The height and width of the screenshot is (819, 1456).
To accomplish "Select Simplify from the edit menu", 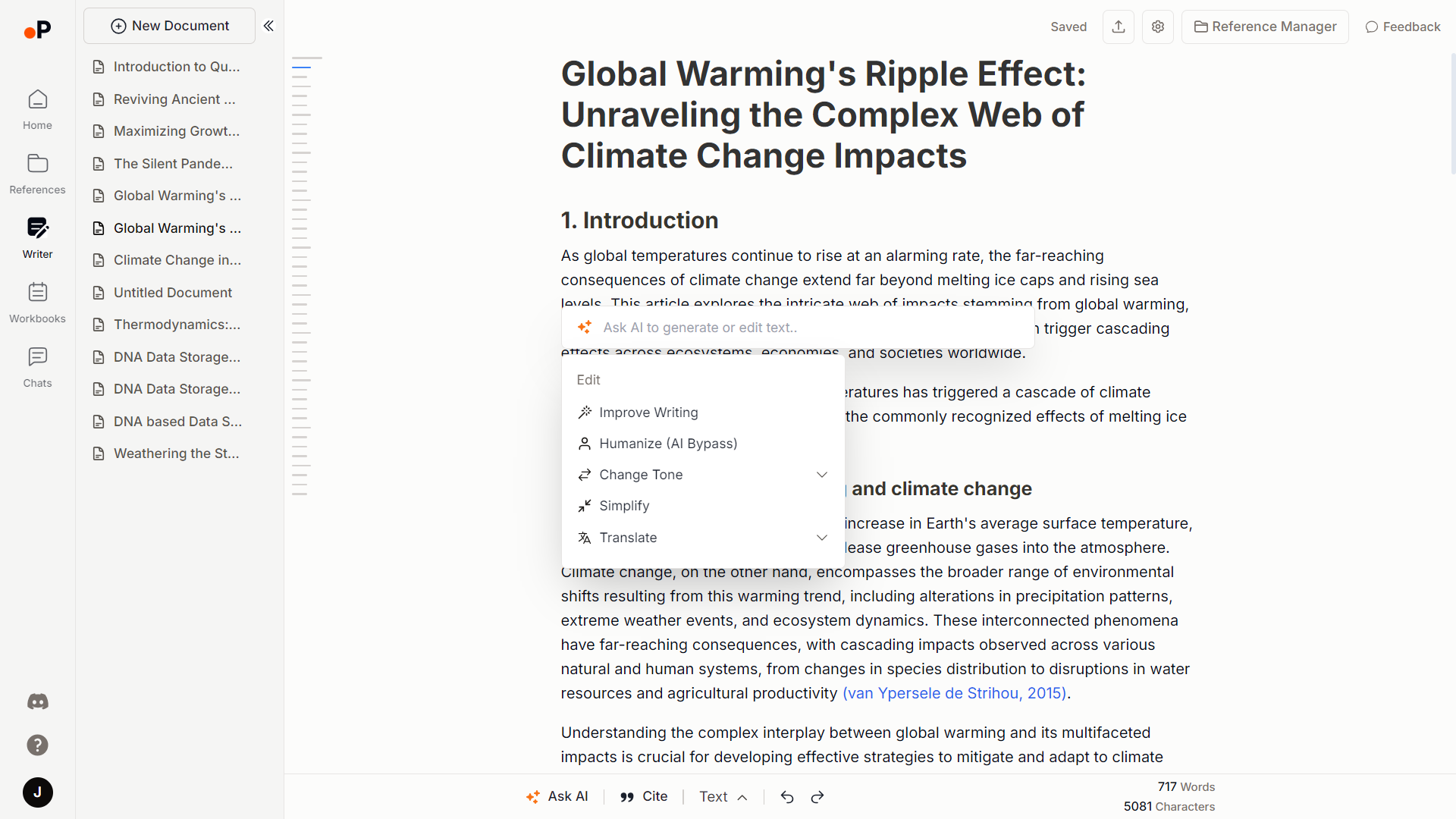I will point(624,506).
